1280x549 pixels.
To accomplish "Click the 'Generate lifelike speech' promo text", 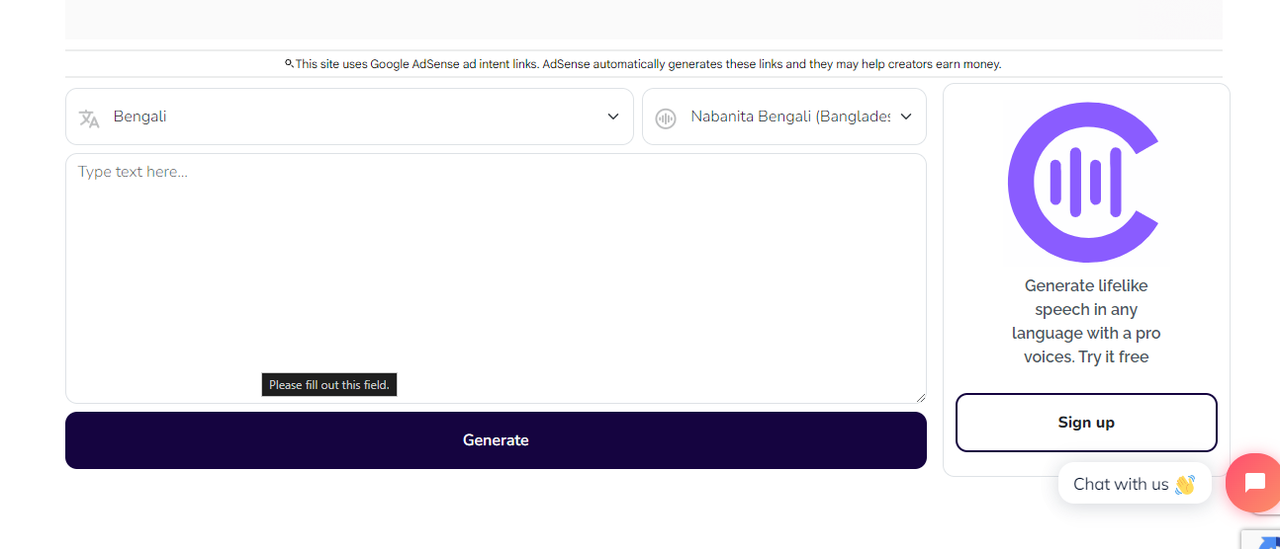I will (x=1086, y=321).
